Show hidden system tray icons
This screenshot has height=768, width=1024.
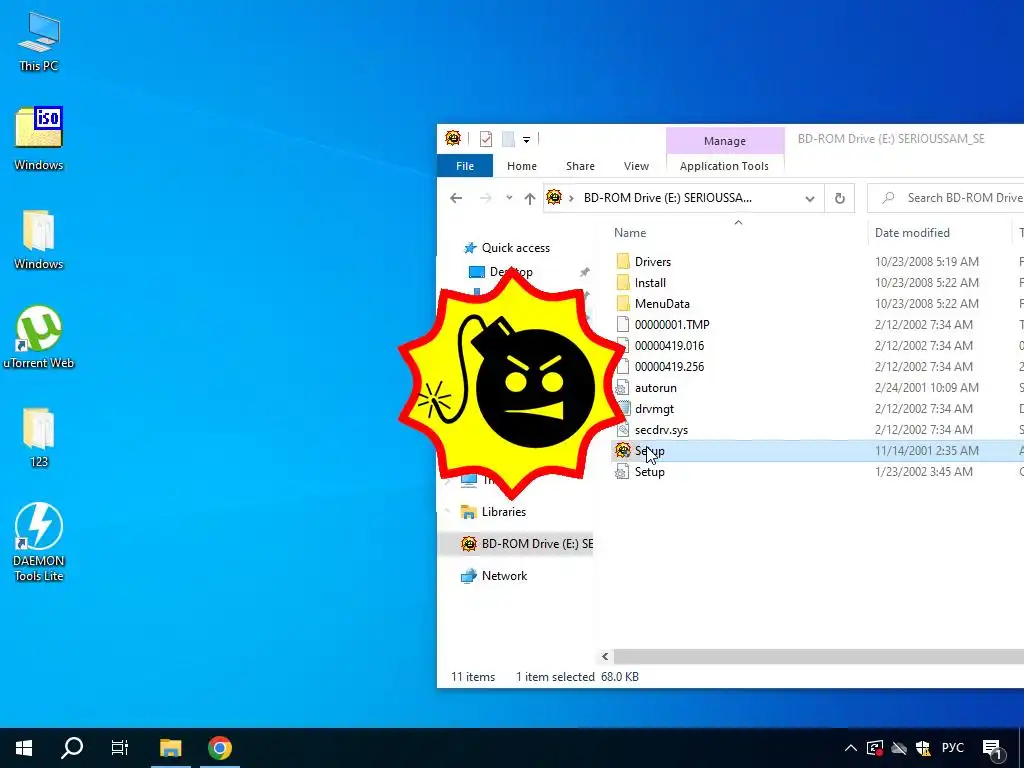tap(850, 748)
